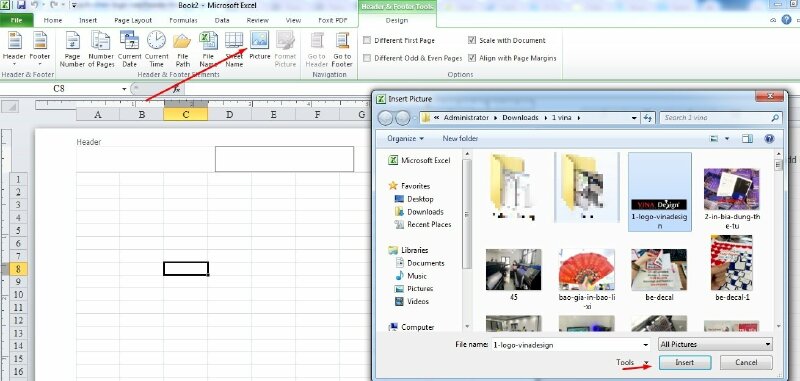Click the center header box on sheet
This screenshot has height=381, width=800.
click(x=284, y=159)
